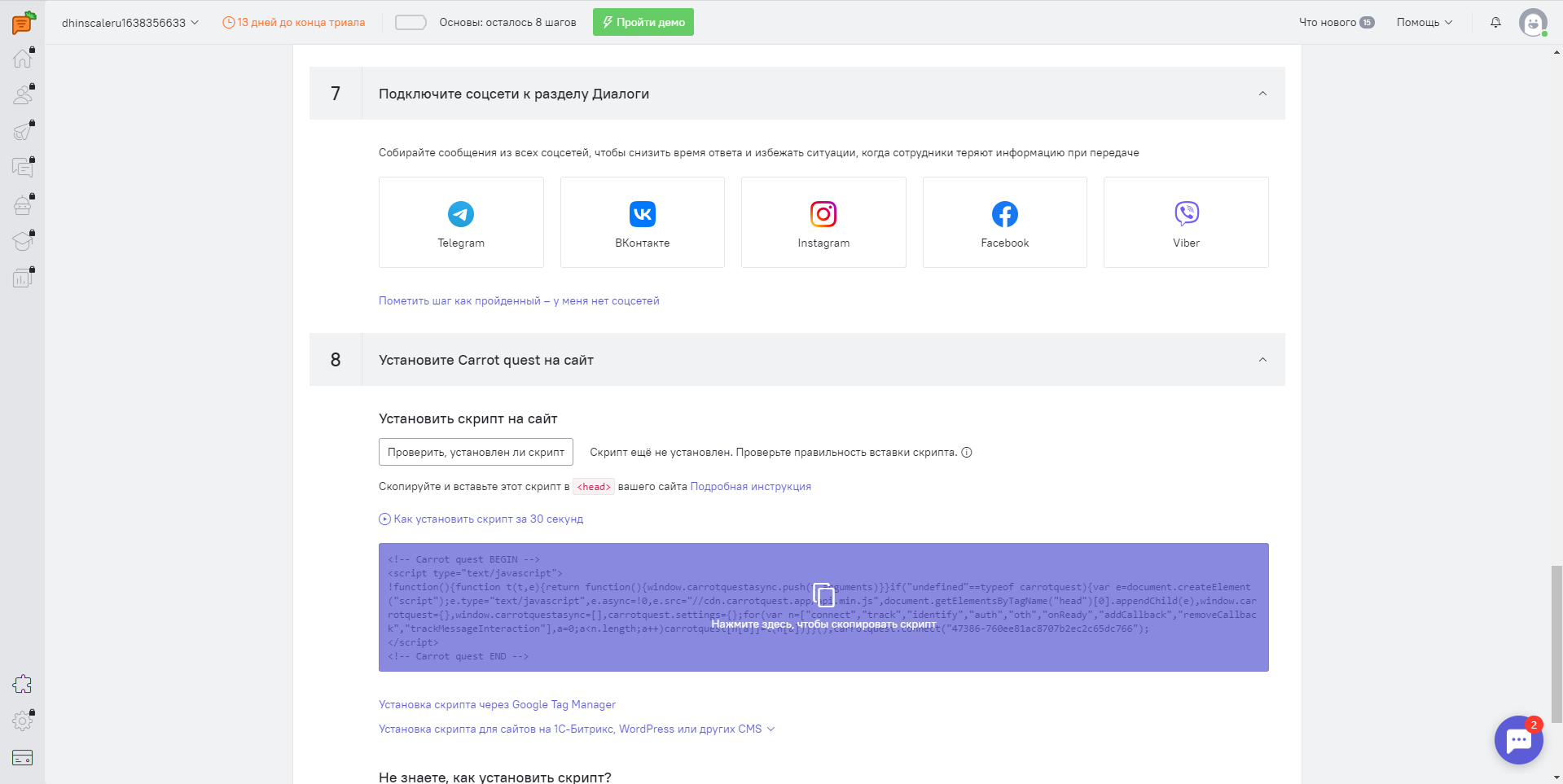
Task: Open the conversations chat bubbles section
Action: tap(23, 168)
